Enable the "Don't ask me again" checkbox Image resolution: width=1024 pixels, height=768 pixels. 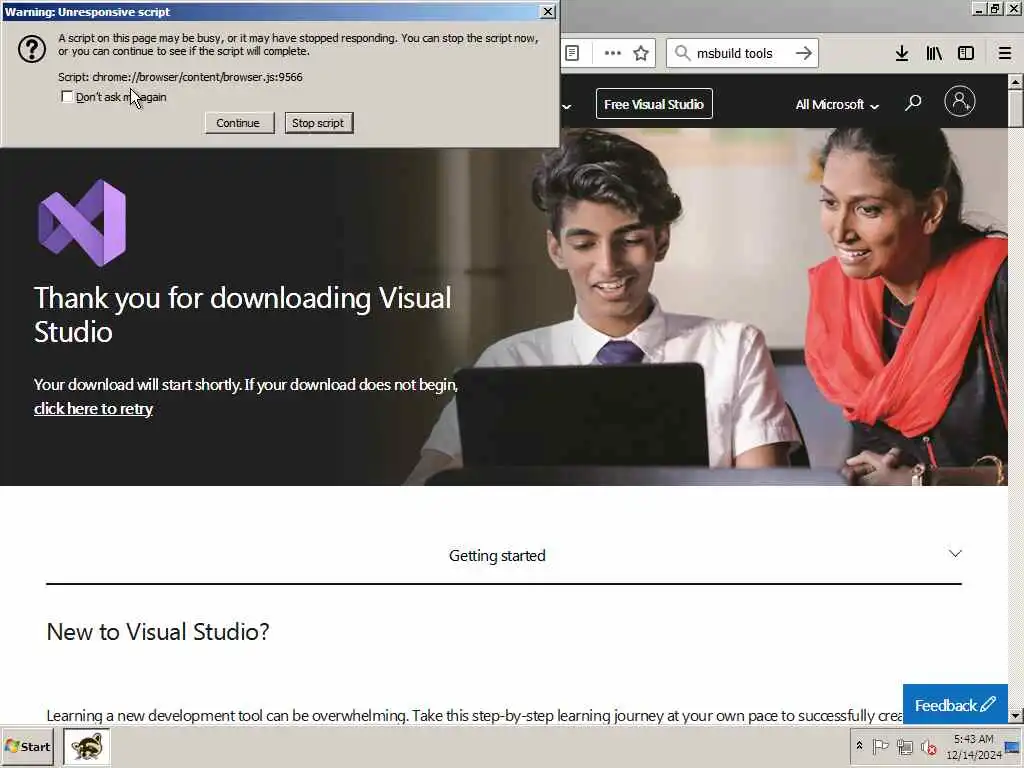67,97
